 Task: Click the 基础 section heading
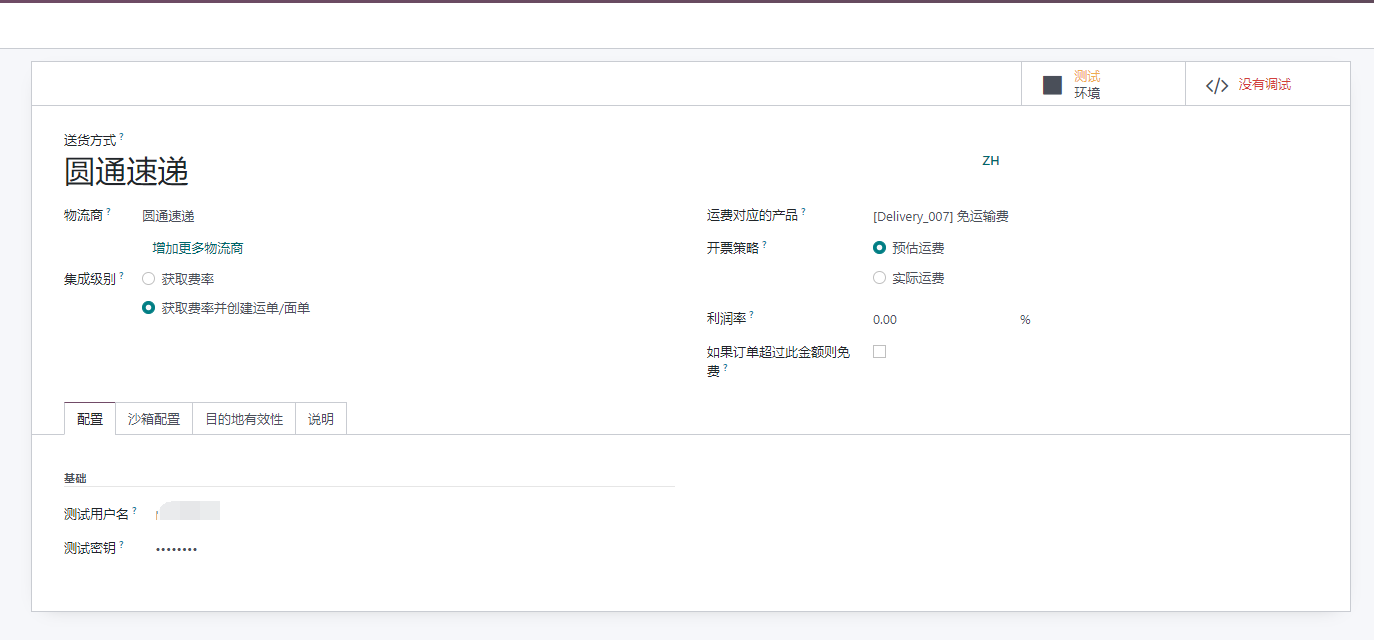pos(75,478)
